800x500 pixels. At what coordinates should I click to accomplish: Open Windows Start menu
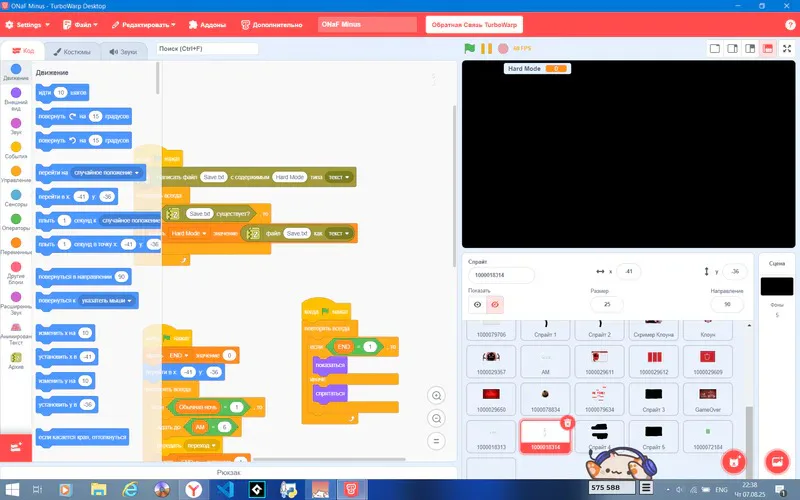[x=10, y=490]
